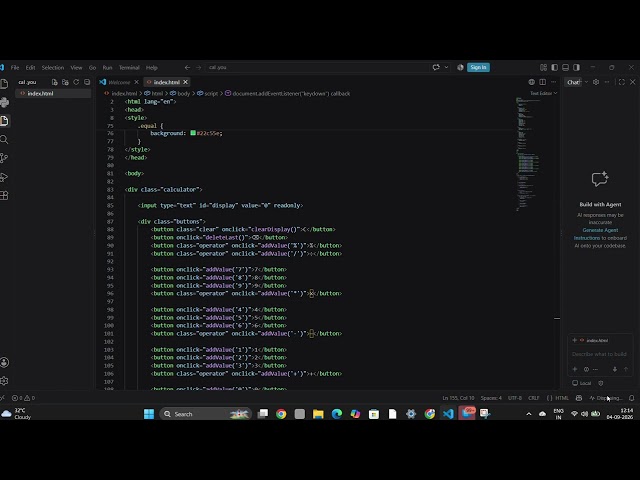Click the chat 'Describe what to build' input

599,354
